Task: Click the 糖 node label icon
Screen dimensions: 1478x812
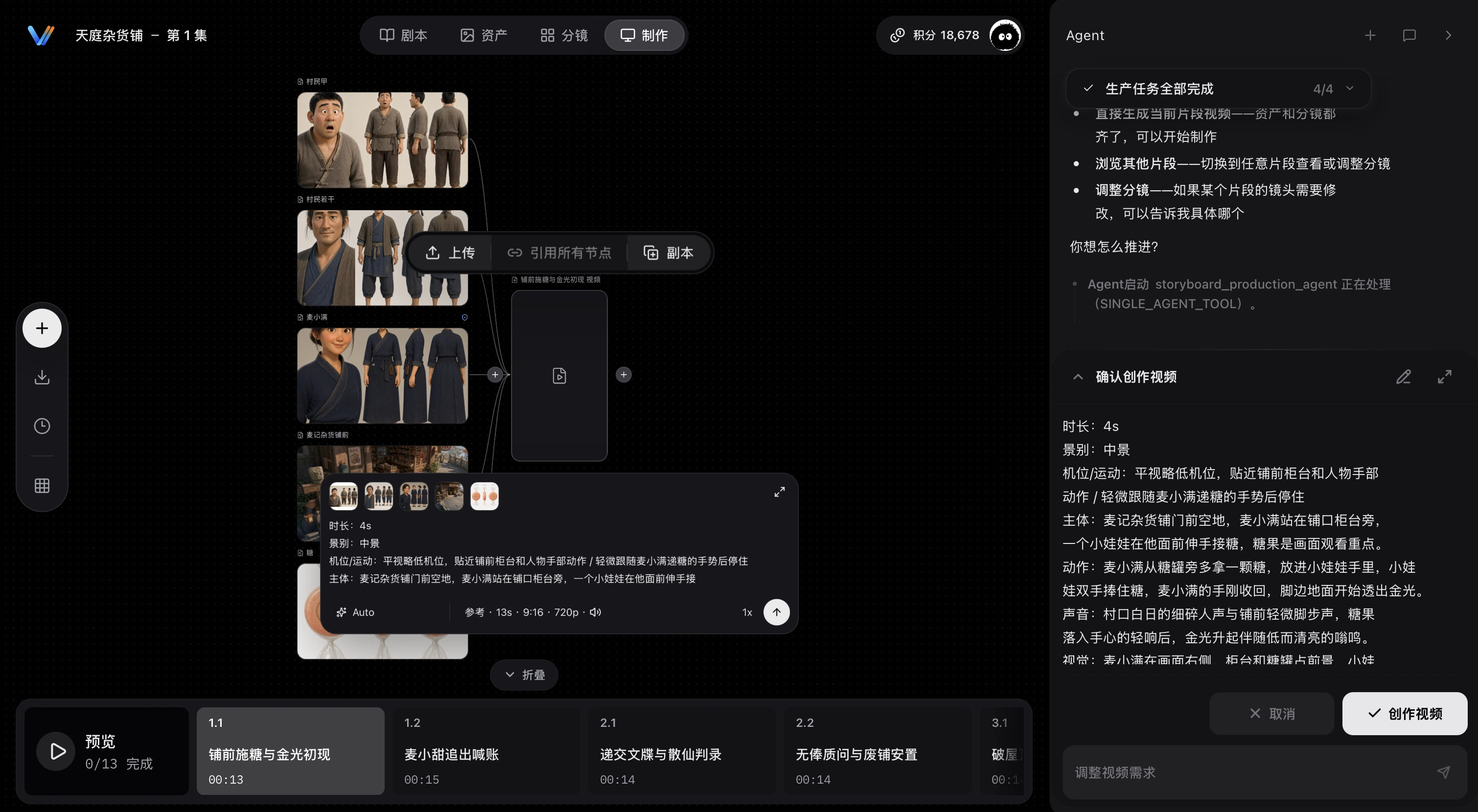Action: [300, 553]
